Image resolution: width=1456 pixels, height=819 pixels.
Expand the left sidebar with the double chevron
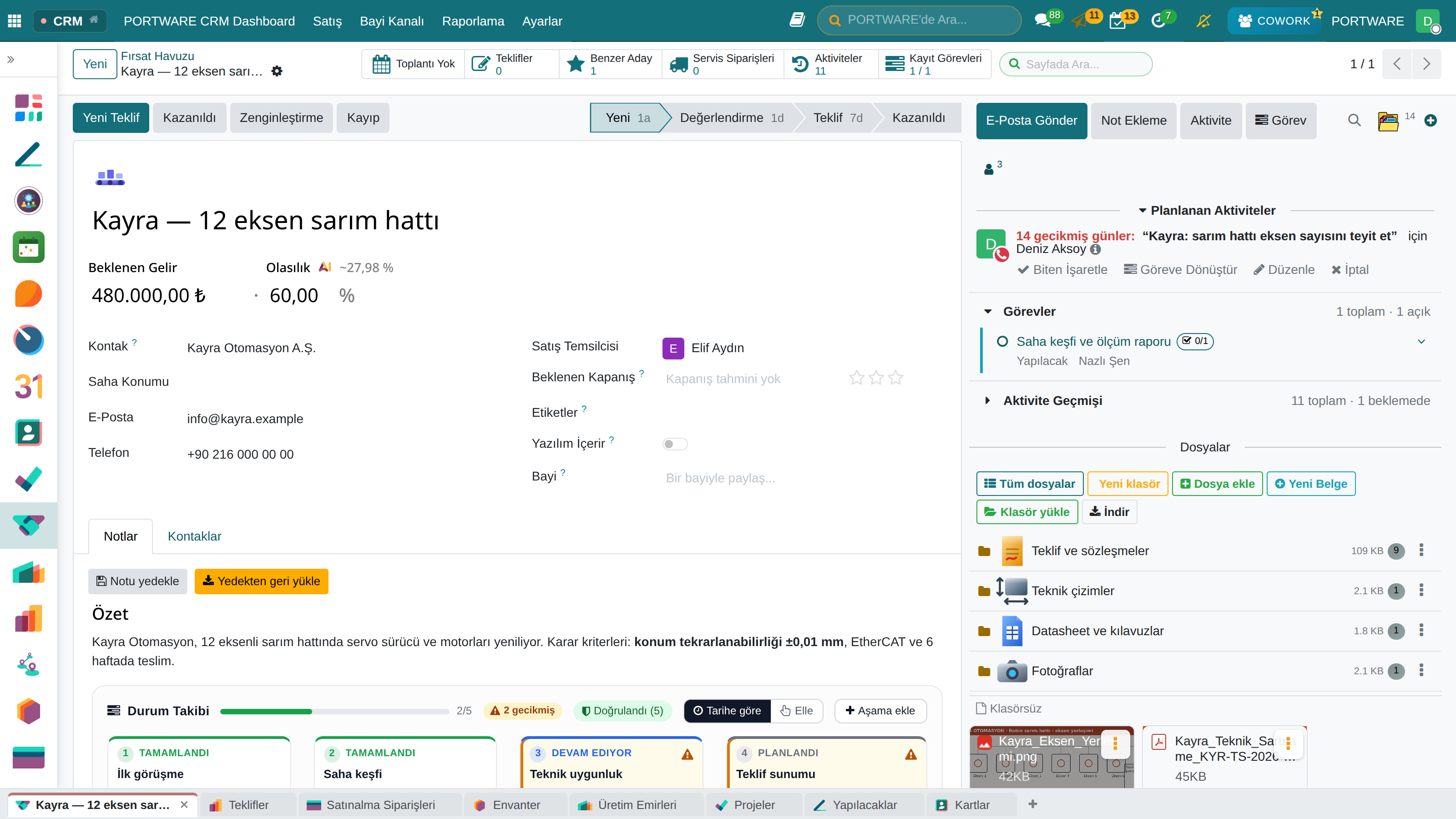point(11,59)
